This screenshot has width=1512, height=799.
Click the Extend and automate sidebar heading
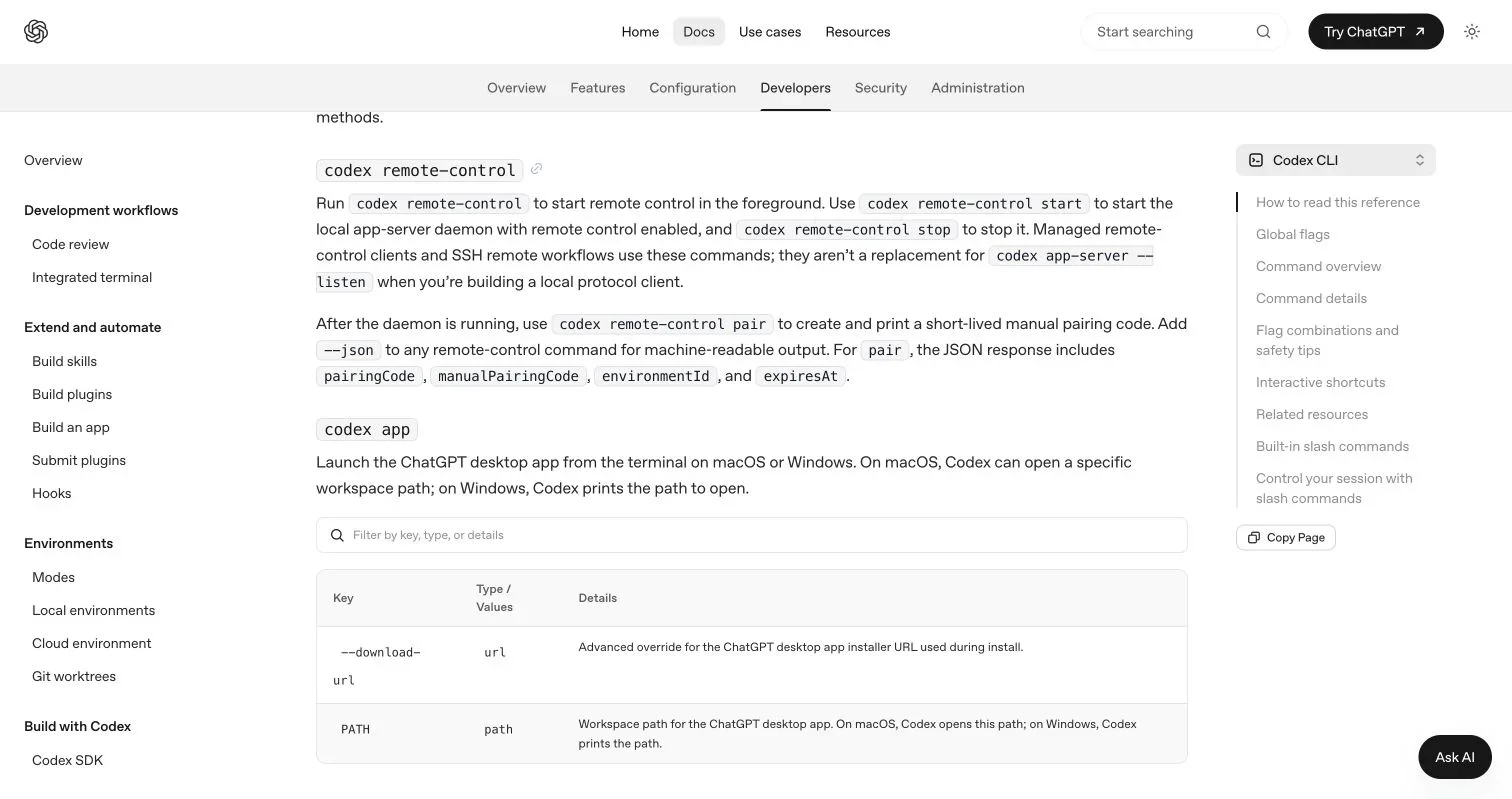pos(92,327)
